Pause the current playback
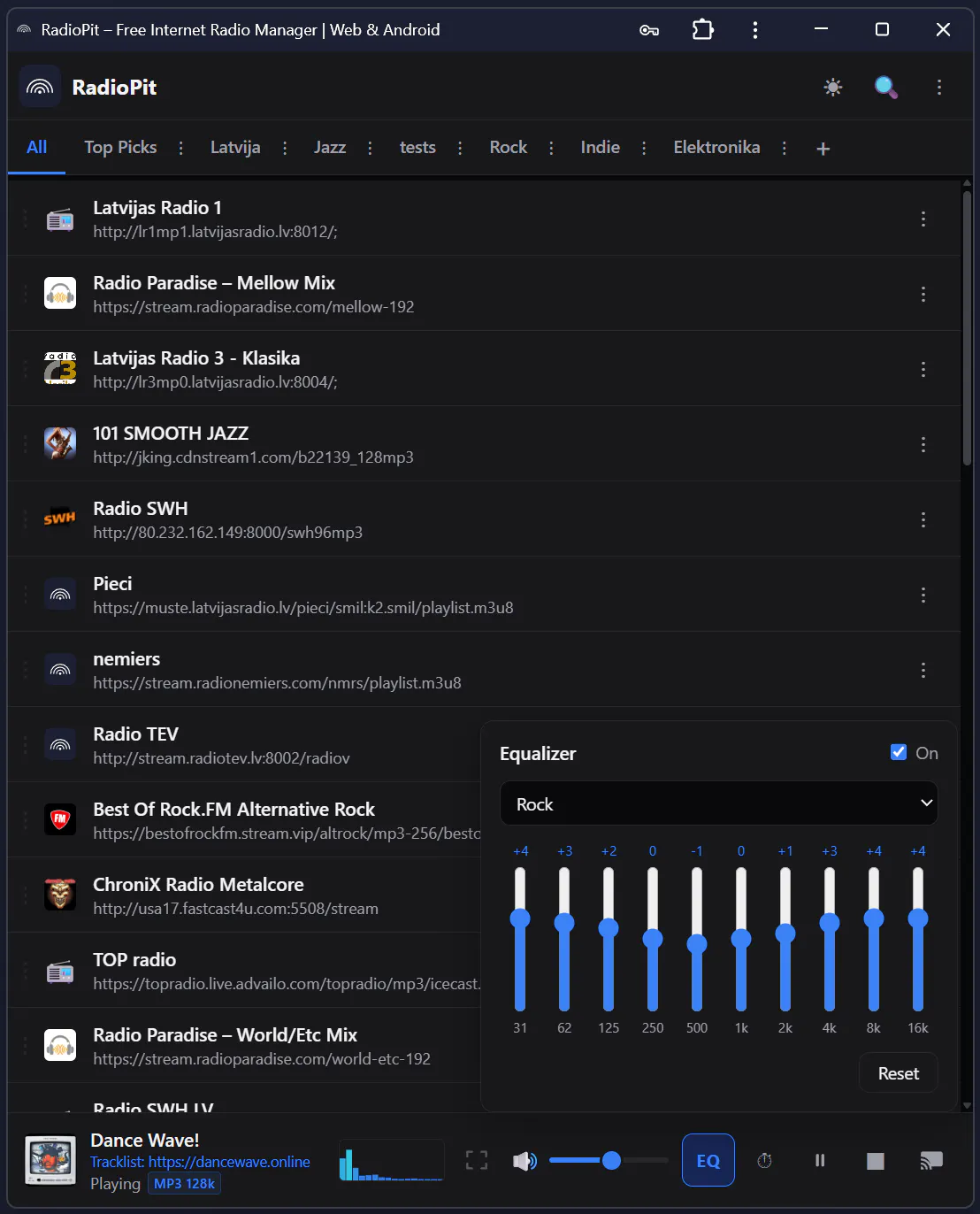 coord(820,1160)
